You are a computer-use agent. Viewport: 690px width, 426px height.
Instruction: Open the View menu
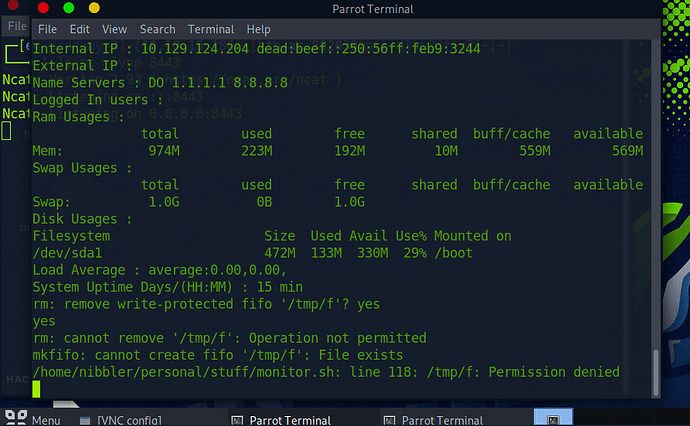tap(115, 30)
